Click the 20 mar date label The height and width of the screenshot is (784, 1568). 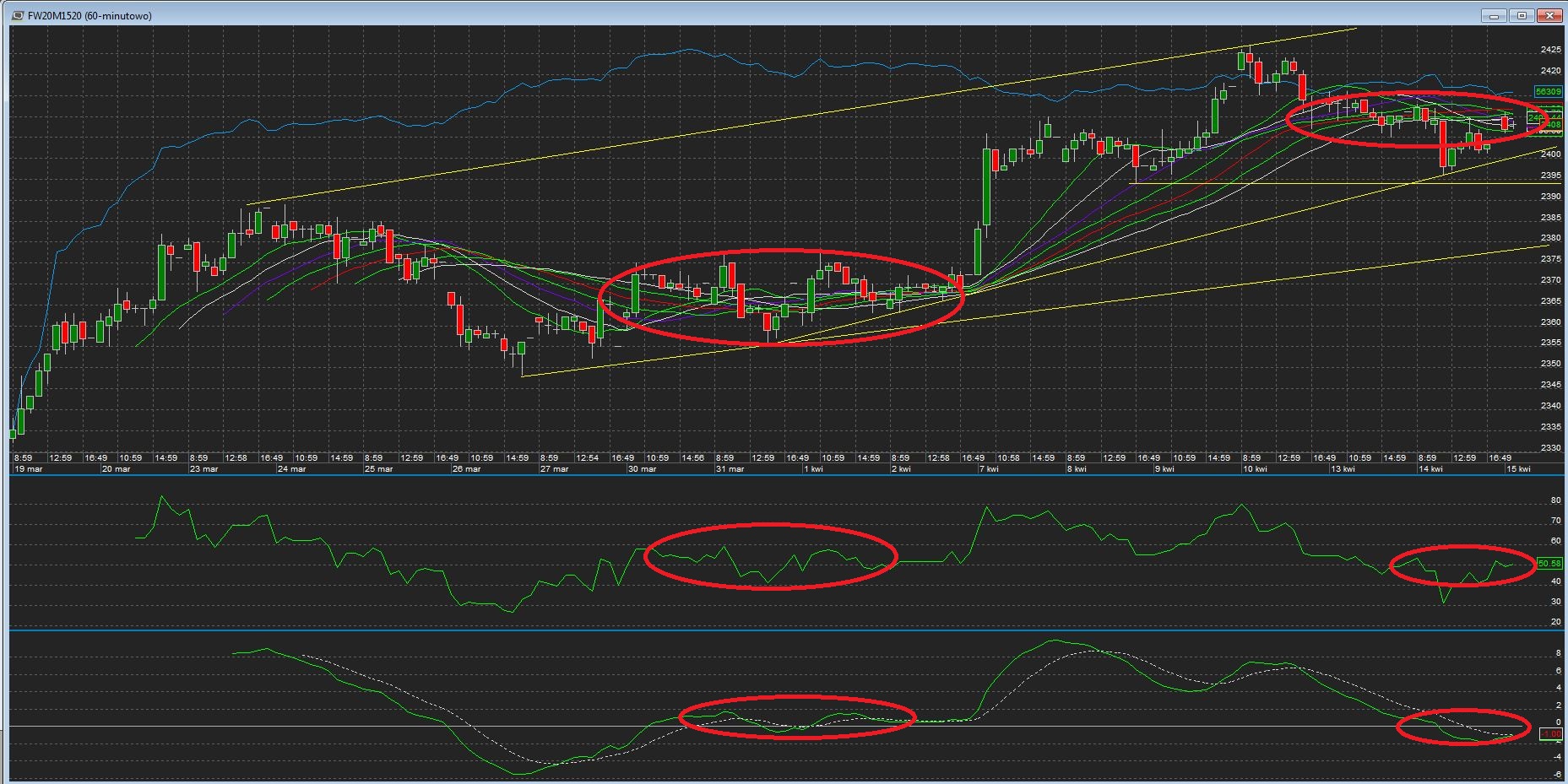(116, 469)
